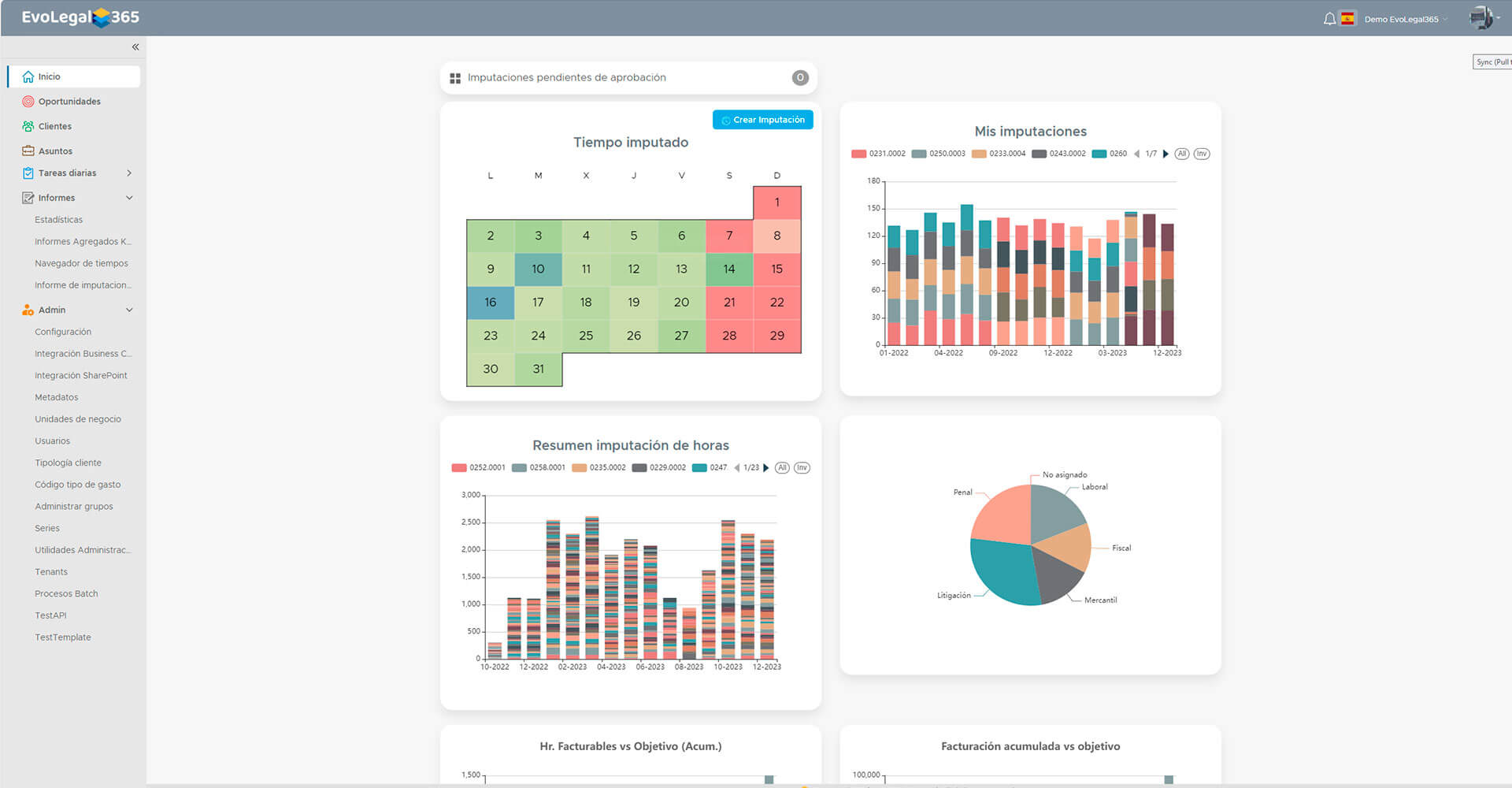Collapse the sidebar with the double-chevron icon
The image size is (1512, 788).
click(x=135, y=47)
